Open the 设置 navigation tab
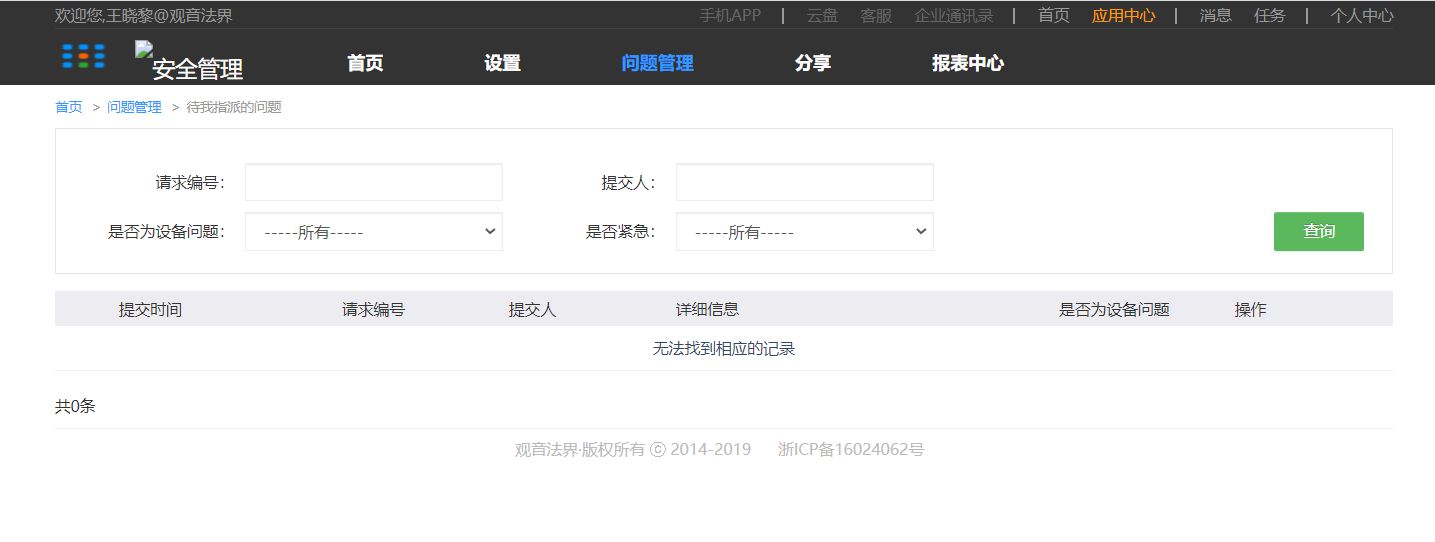Viewport: 1435px width, 542px height. pos(502,63)
